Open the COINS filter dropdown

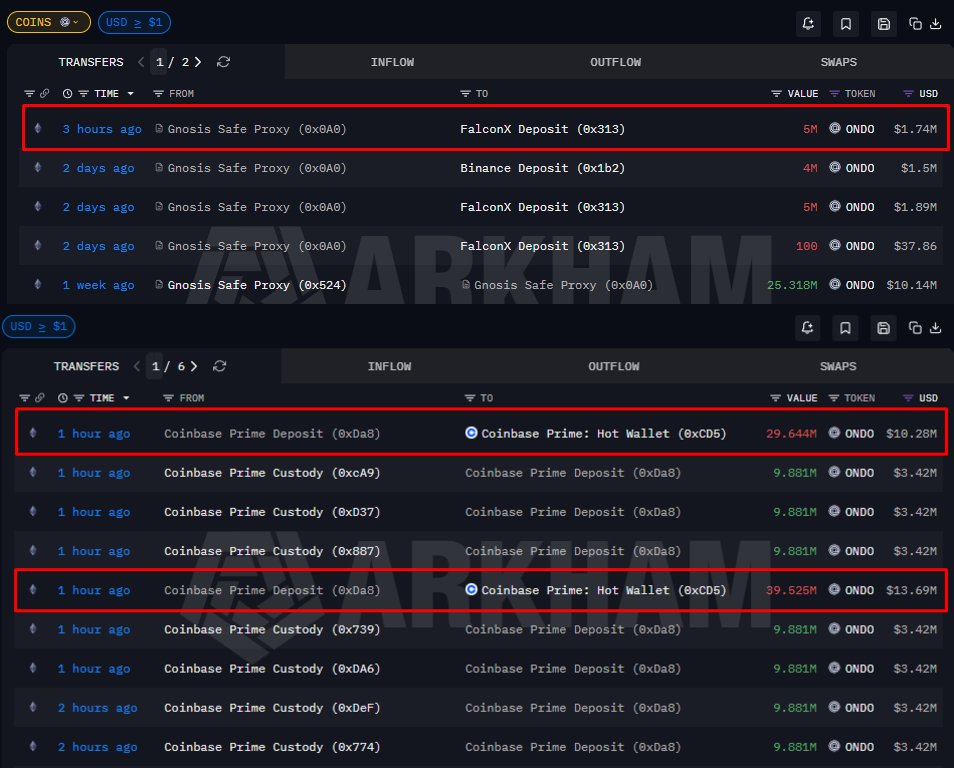pos(49,23)
